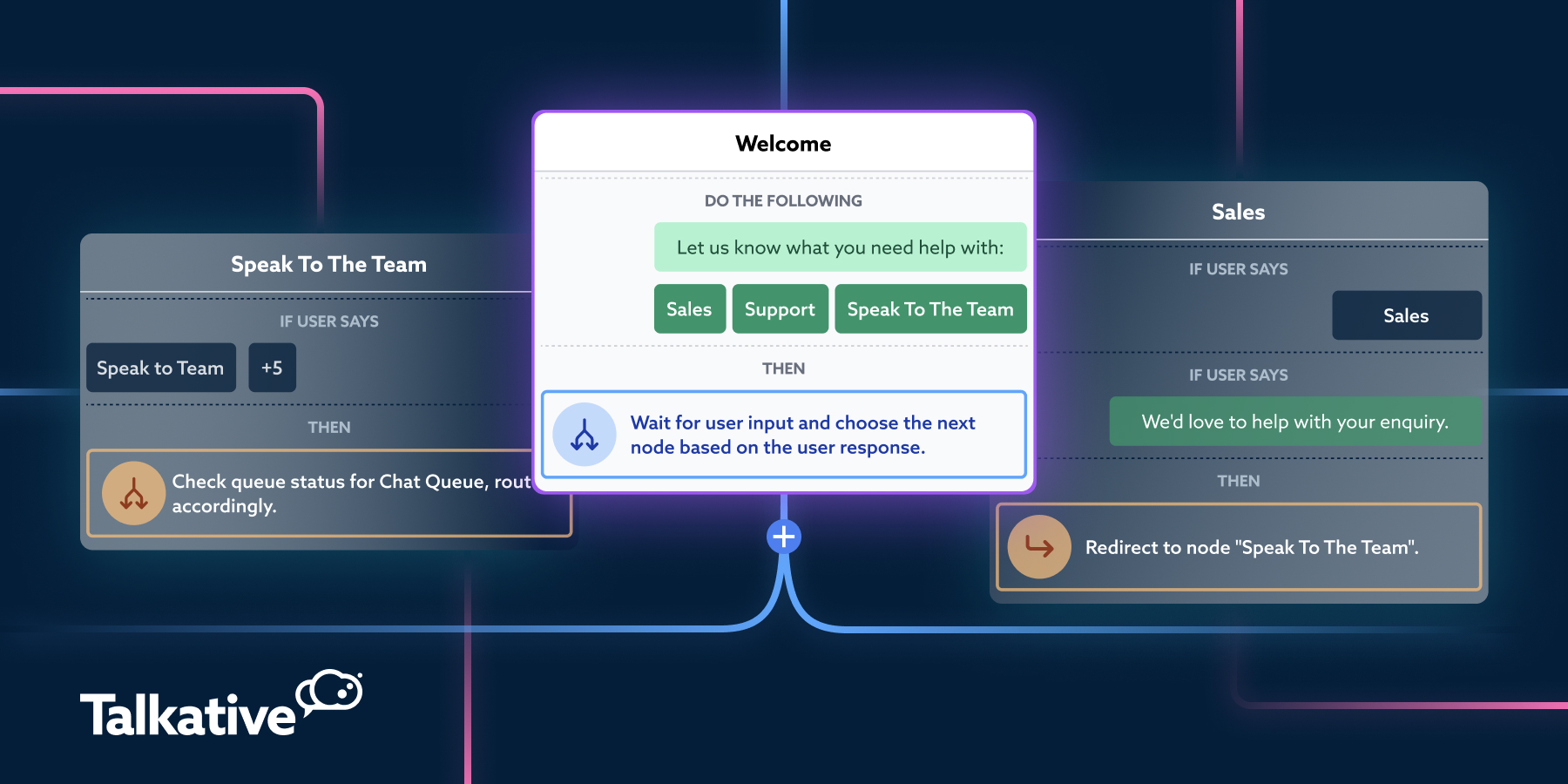Expand the +5 chip to view extra triggers
Image resolution: width=1568 pixels, height=784 pixels.
[x=272, y=368]
